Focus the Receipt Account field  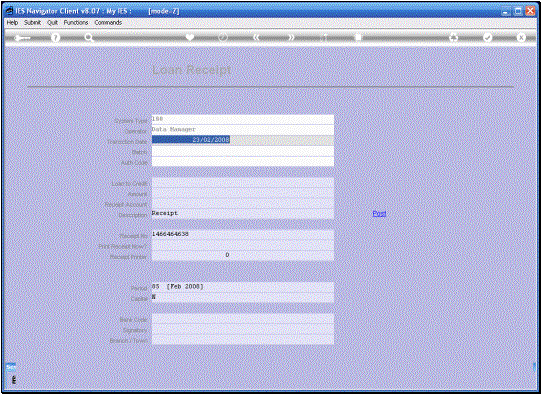click(x=243, y=203)
